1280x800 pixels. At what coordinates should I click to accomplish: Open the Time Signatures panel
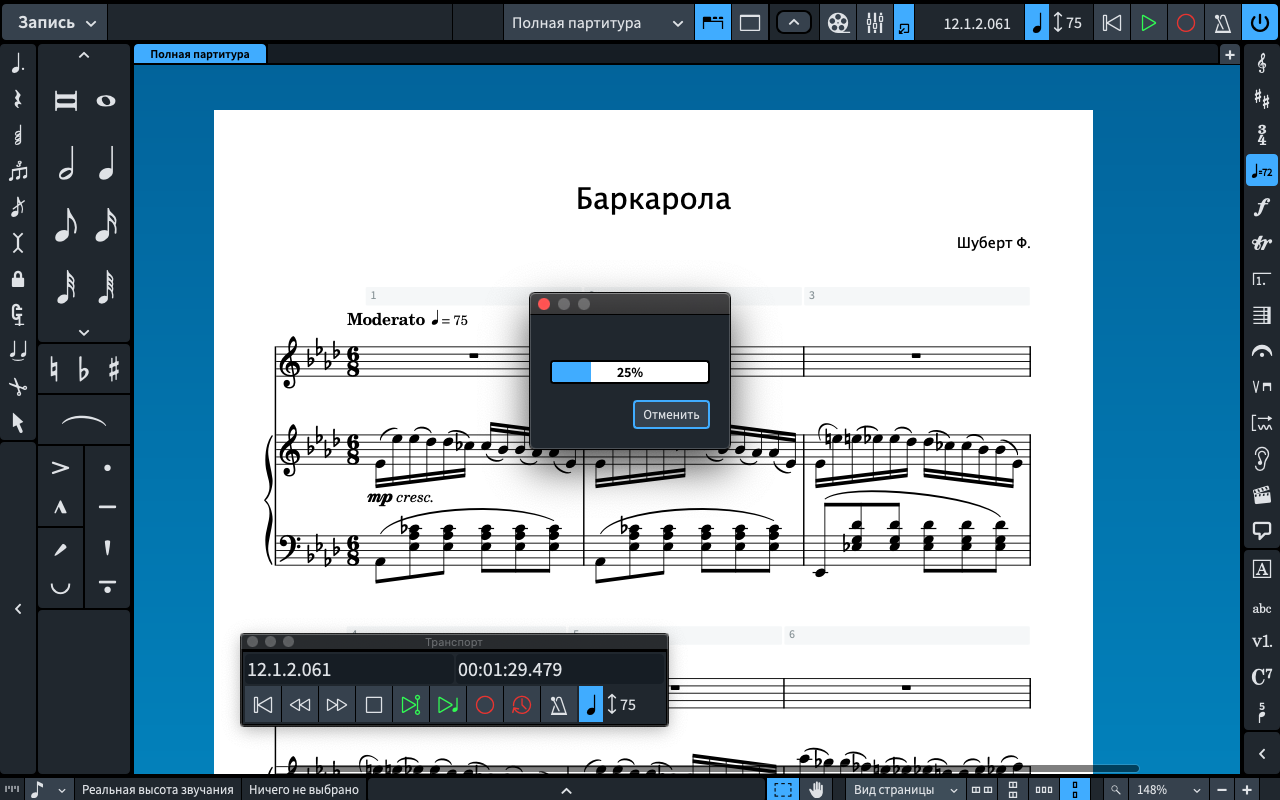(x=1261, y=134)
